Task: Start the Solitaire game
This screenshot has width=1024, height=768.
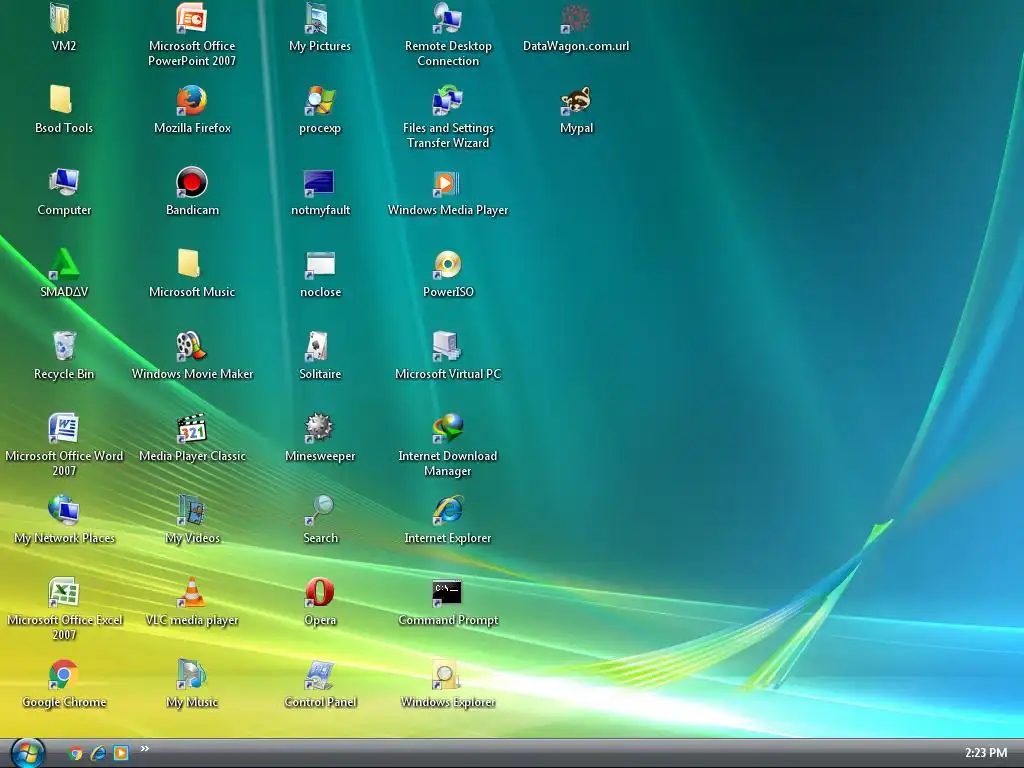Action: tap(319, 346)
